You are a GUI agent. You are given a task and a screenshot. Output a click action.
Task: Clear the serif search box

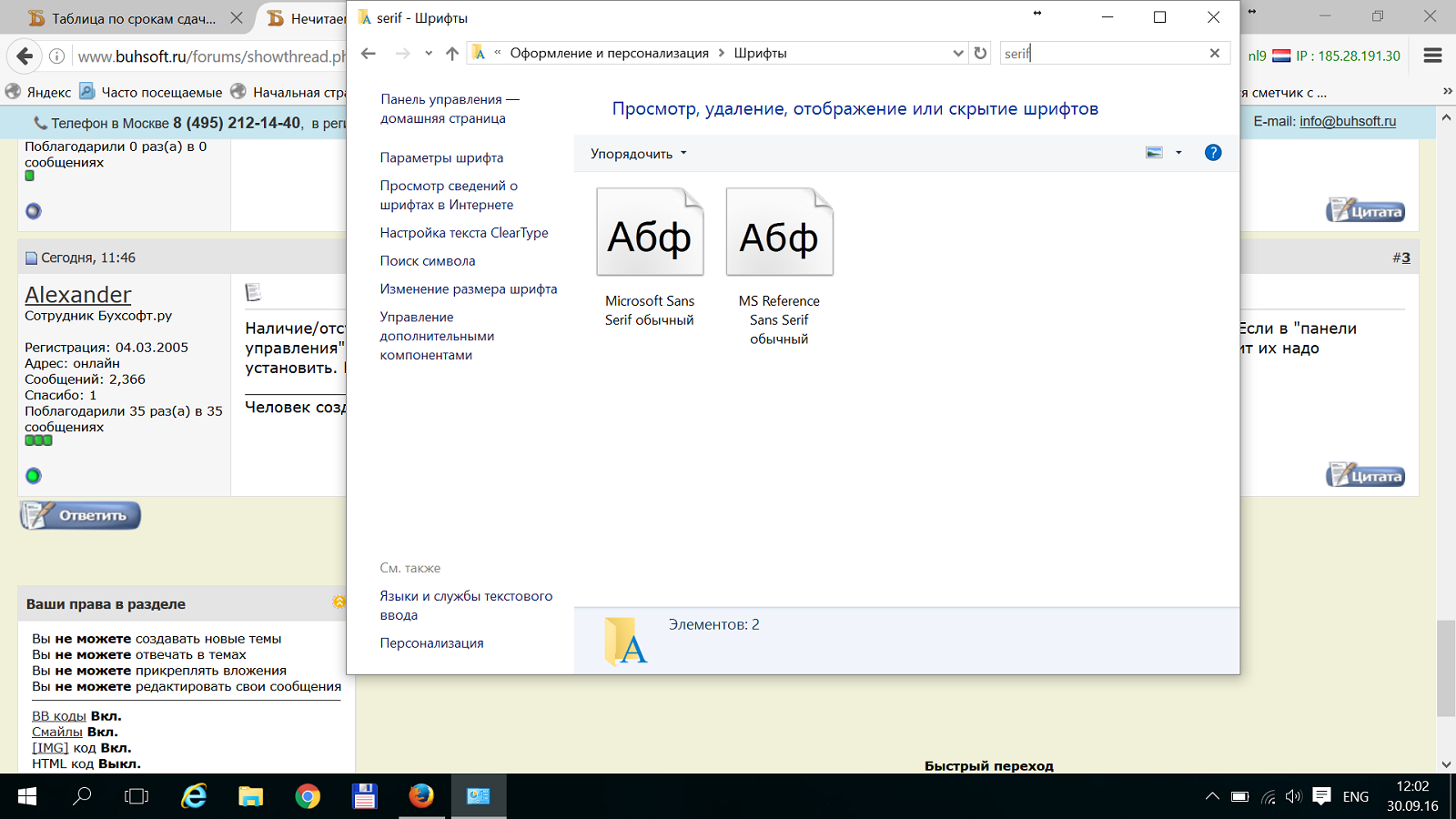pyautogui.click(x=1214, y=54)
